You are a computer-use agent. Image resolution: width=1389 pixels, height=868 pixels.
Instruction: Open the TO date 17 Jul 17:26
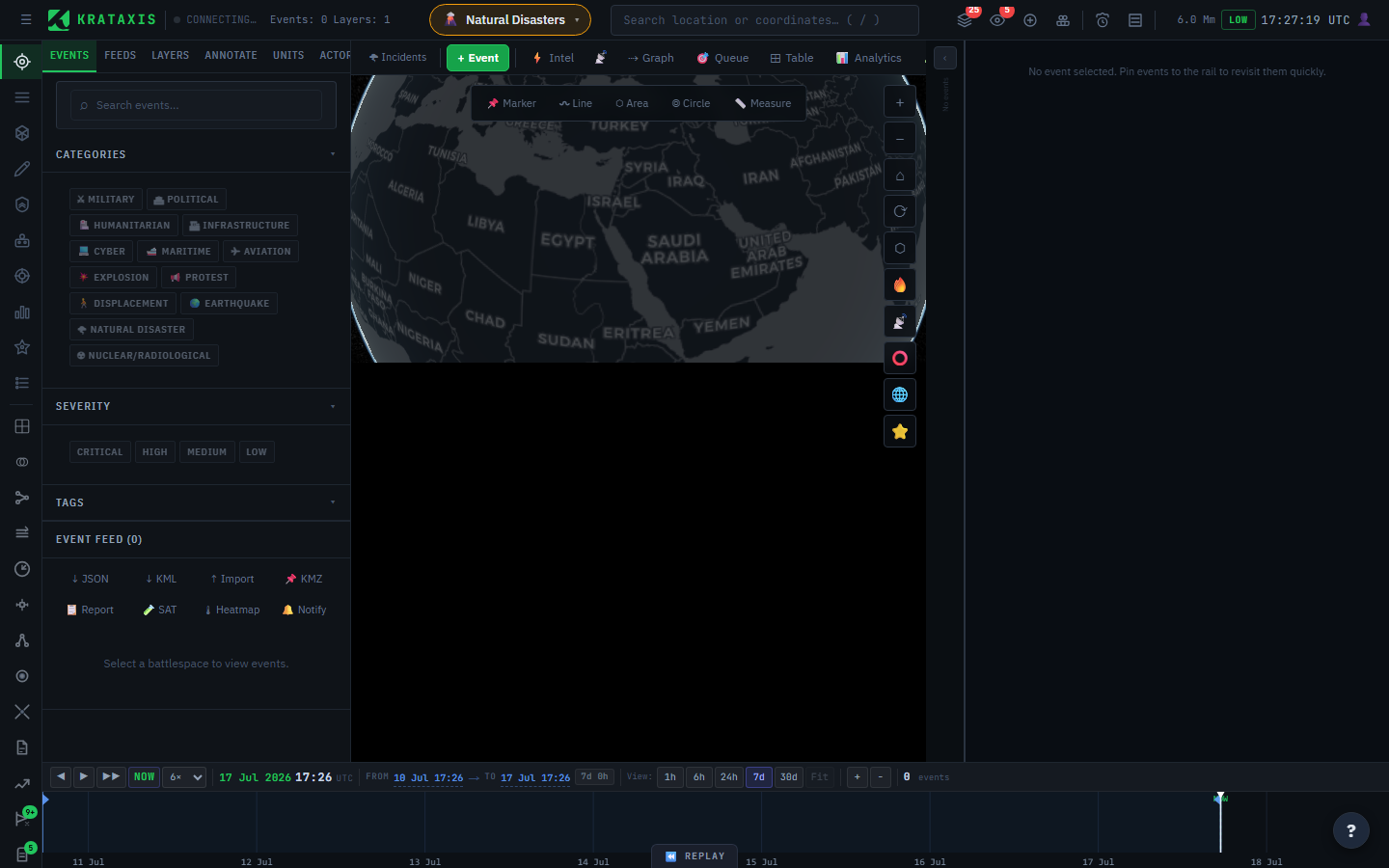click(535, 777)
